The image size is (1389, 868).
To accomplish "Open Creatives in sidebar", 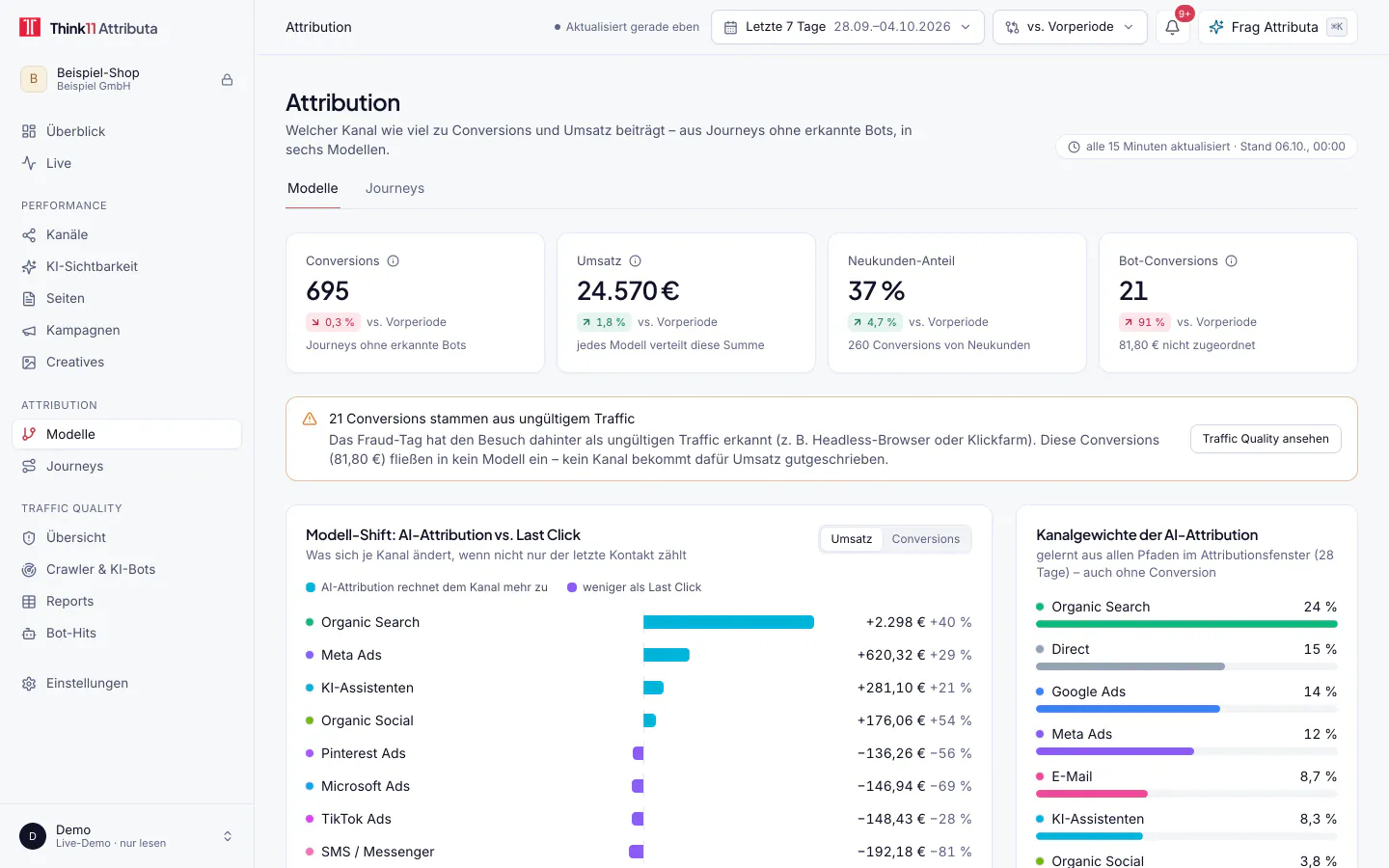I will click(x=126, y=362).
